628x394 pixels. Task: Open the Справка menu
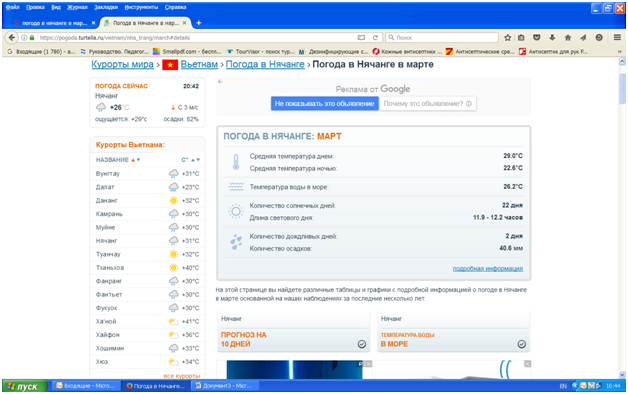coord(175,7)
